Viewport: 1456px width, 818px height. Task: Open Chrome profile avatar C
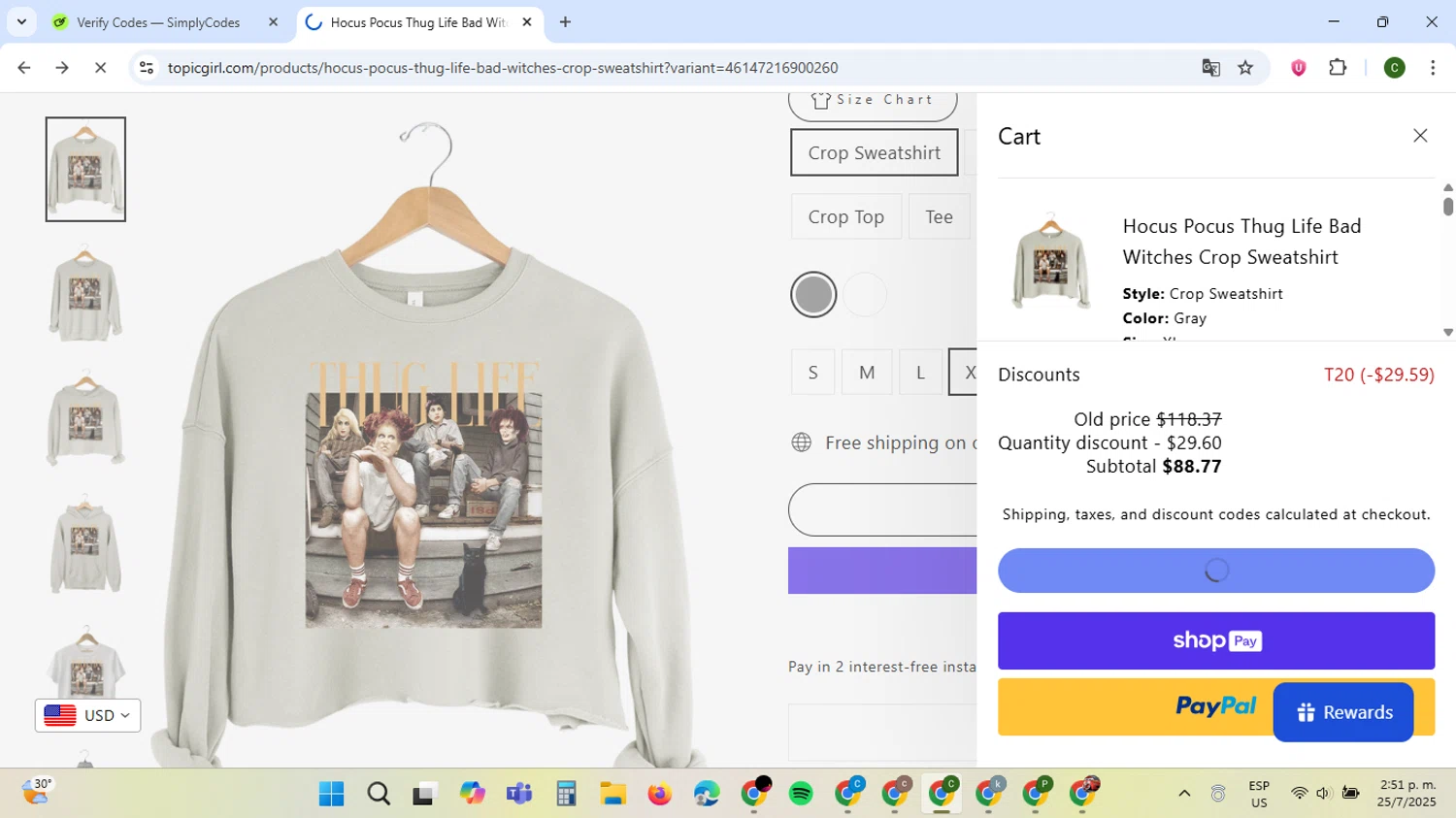coord(1395,68)
